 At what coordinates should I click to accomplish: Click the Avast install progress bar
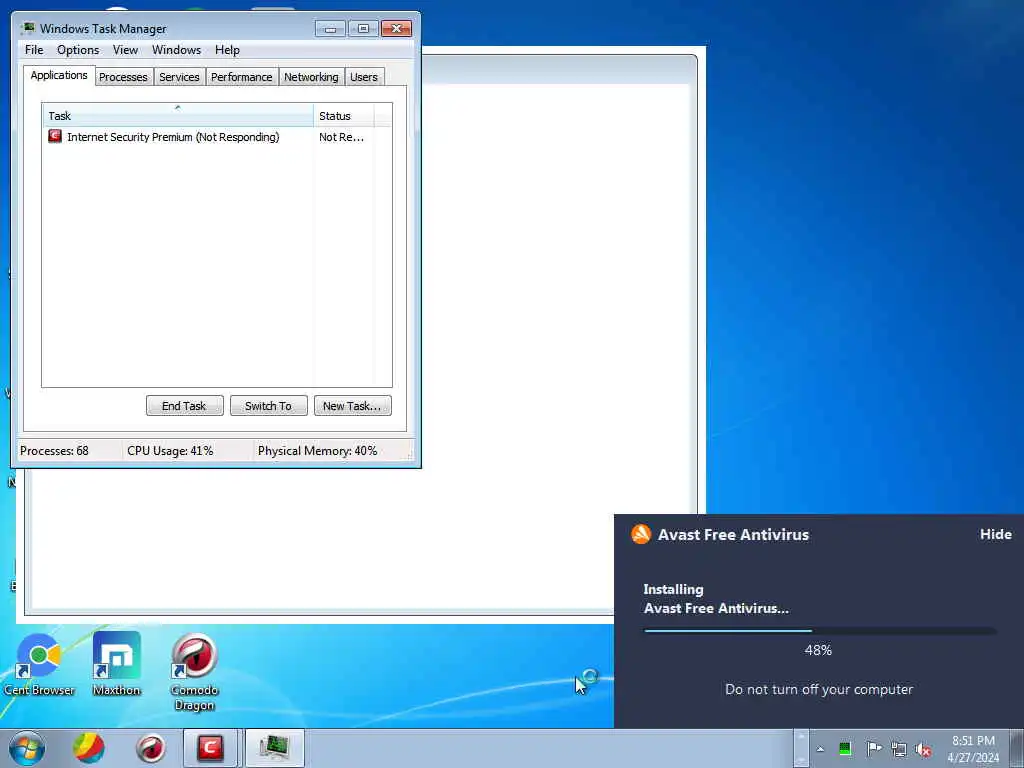(820, 631)
